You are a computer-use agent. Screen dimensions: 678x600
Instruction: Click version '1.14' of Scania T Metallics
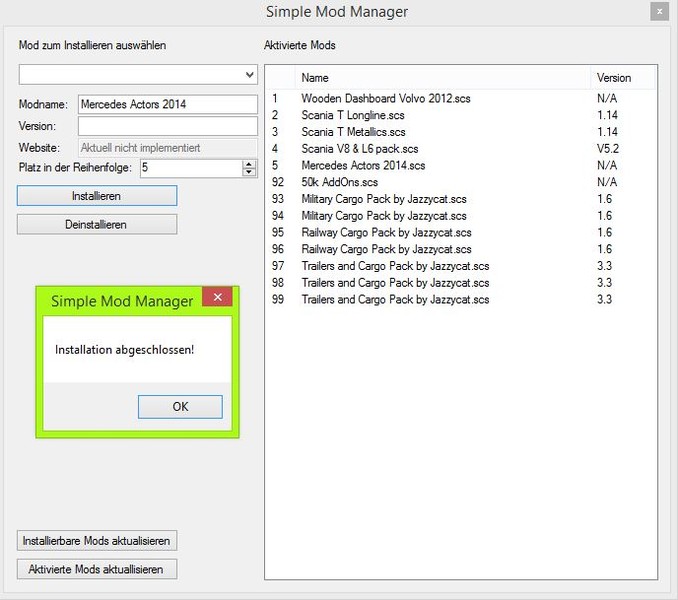607,132
